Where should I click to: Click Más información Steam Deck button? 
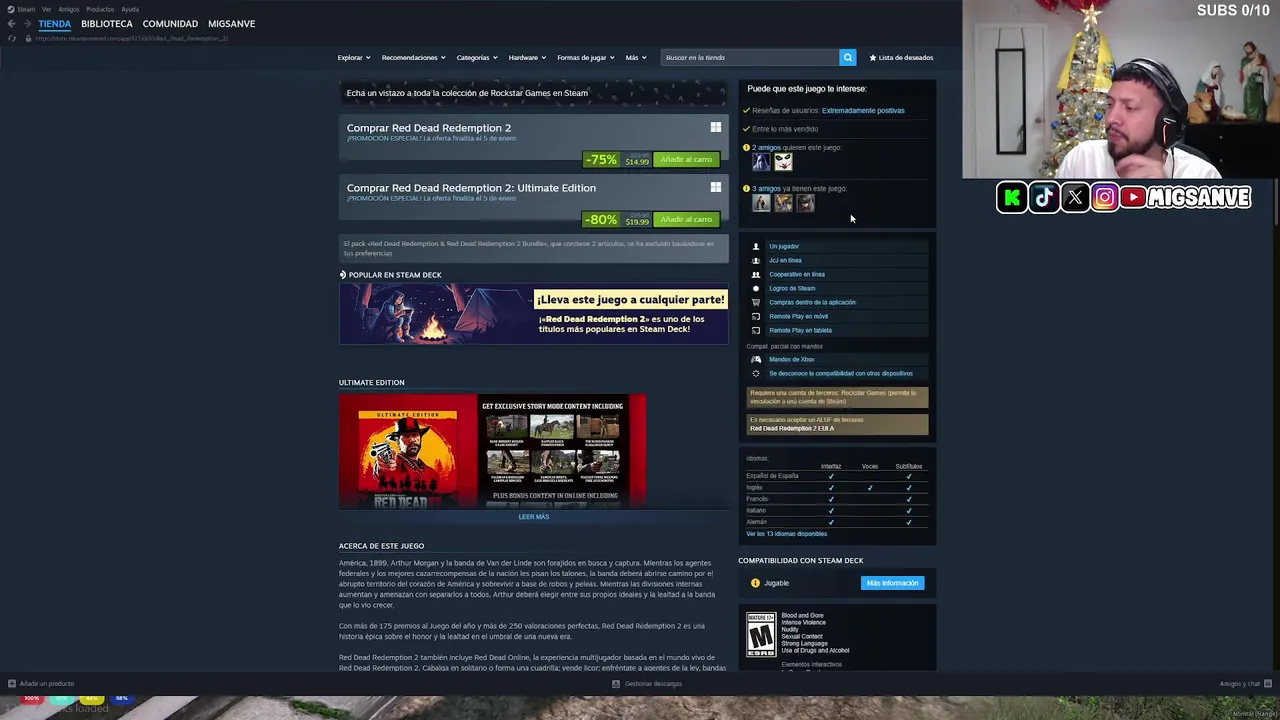(892, 583)
